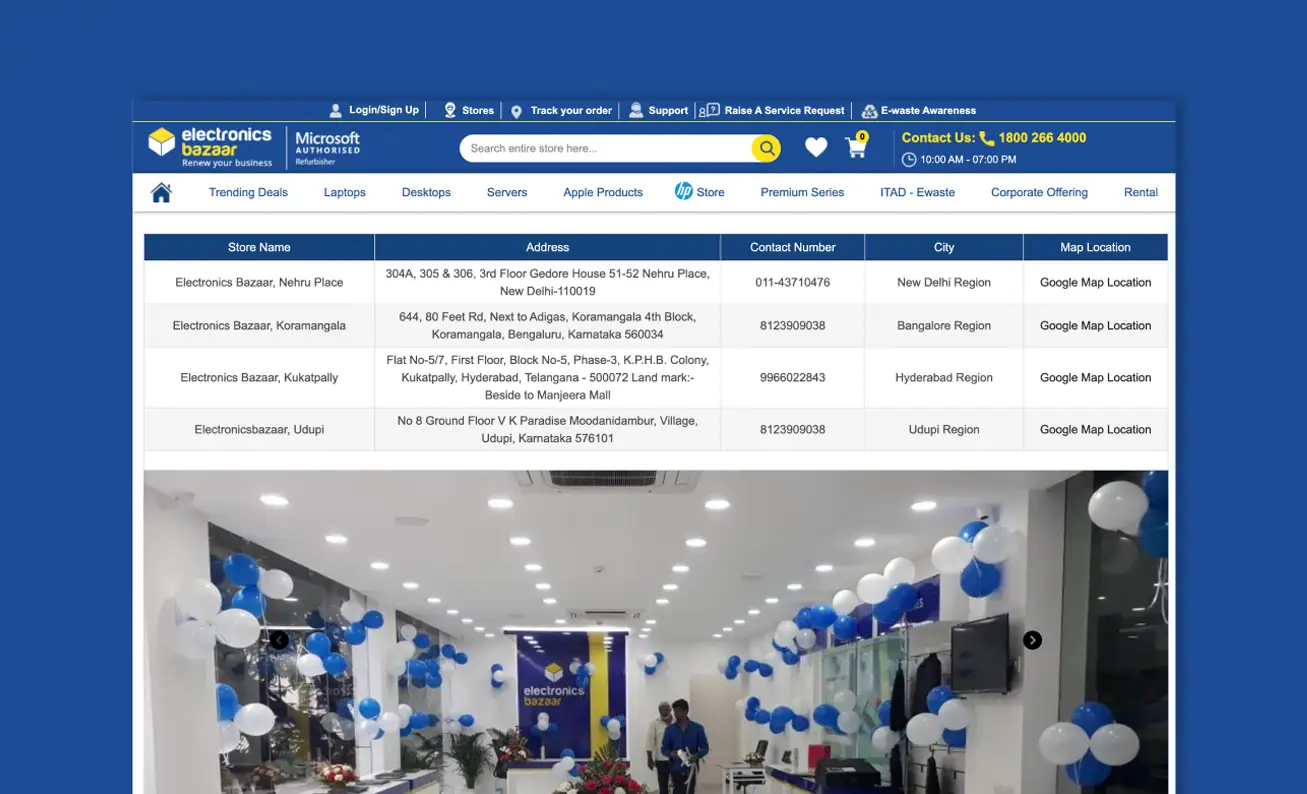The height and width of the screenshot is (794, 1307).
Task: Select Track your order
Action: click(x=561, y=110)
